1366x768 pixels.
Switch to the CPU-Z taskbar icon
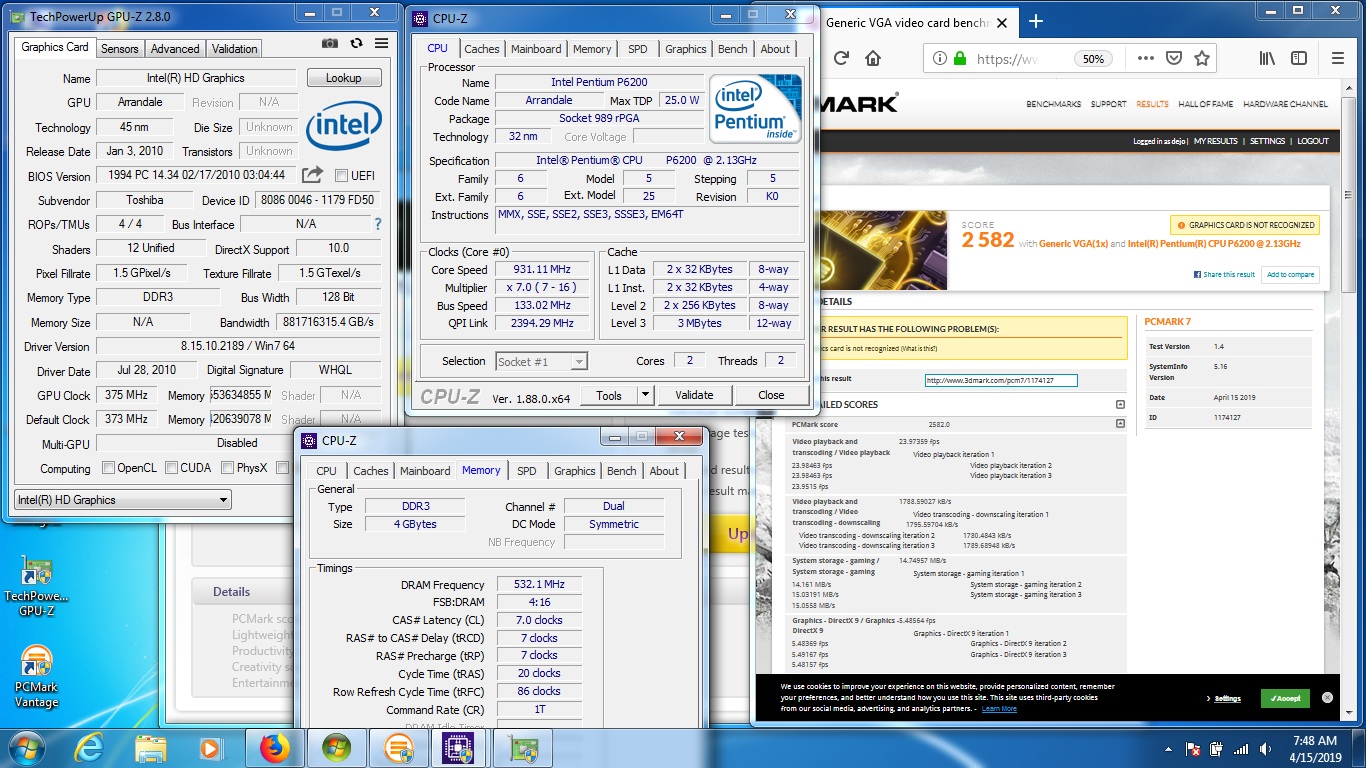click(460, 747)
